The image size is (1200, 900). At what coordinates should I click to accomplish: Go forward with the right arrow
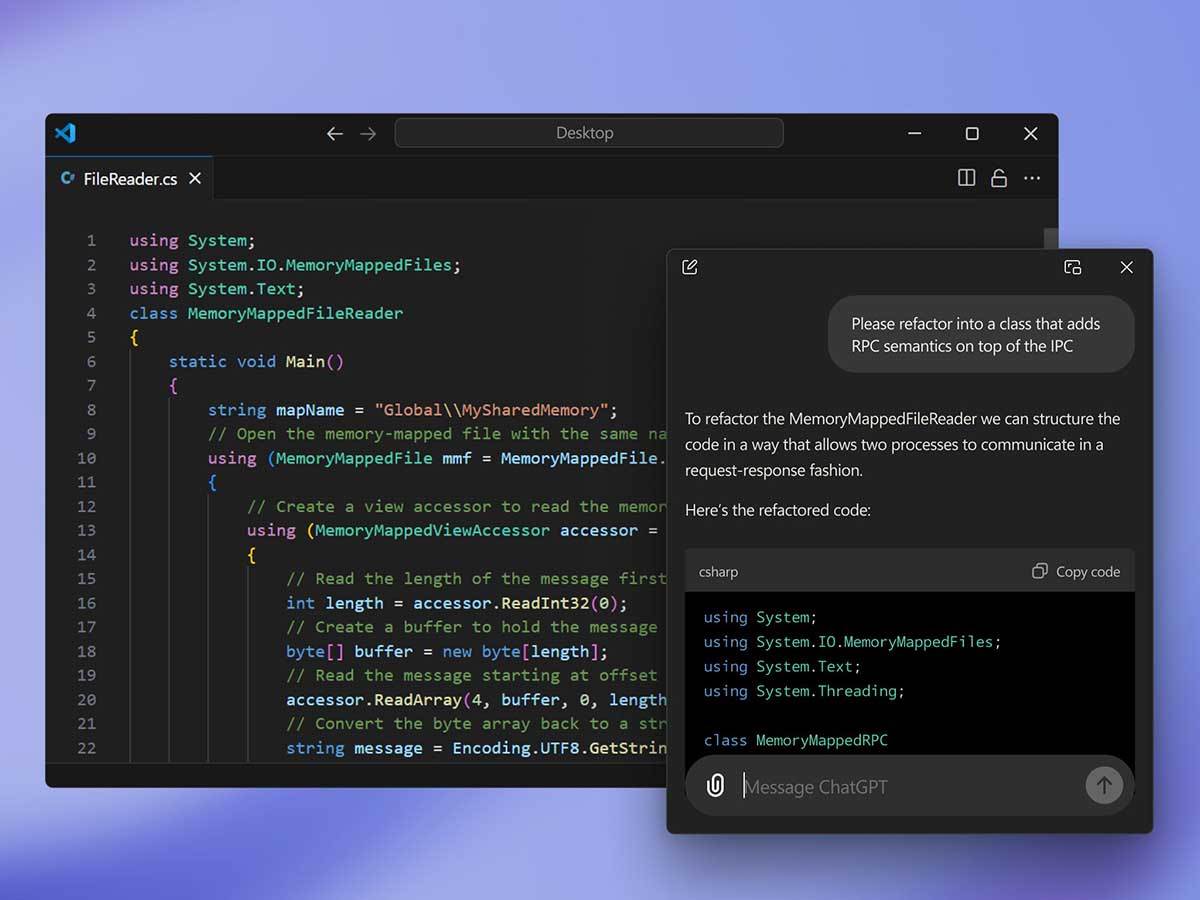[x=368, y=134]
